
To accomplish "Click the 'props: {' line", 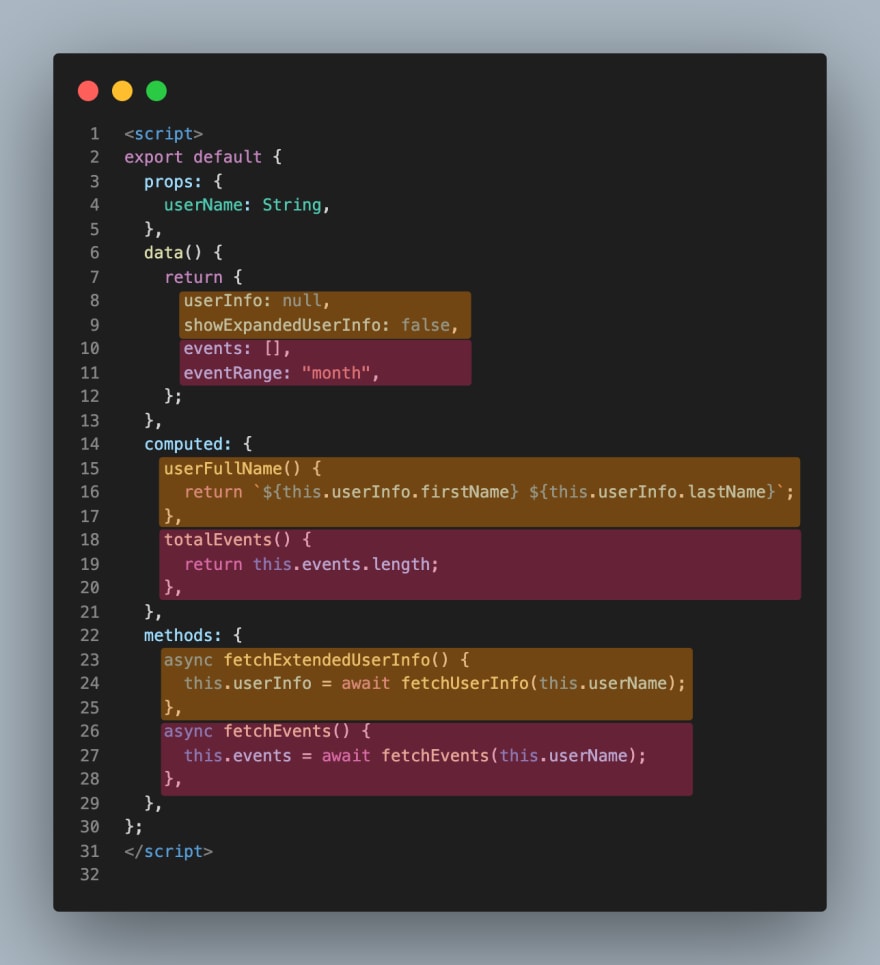I will [183, 182].
